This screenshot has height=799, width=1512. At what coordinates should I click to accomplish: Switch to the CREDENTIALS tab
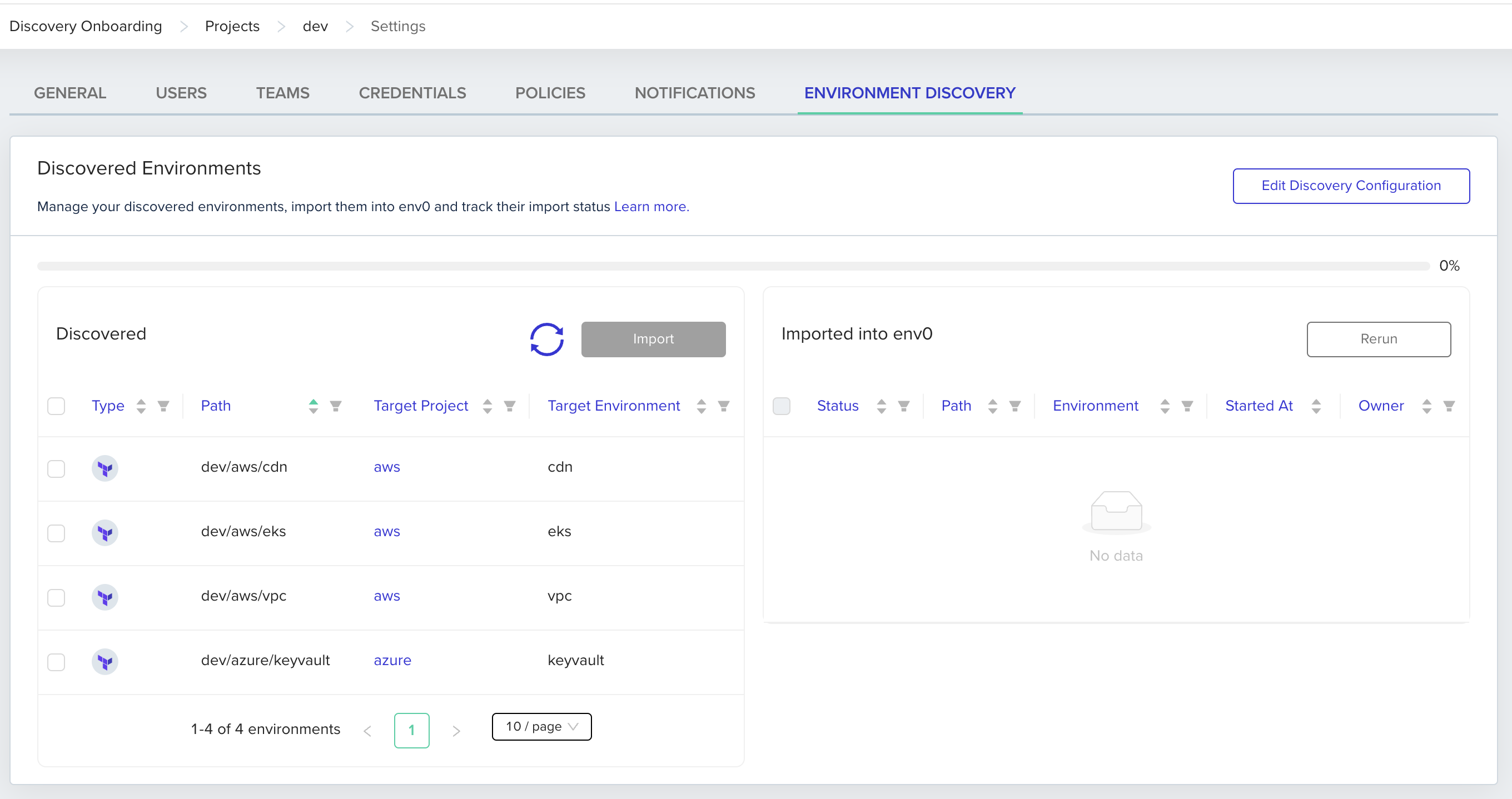point(412,93)
